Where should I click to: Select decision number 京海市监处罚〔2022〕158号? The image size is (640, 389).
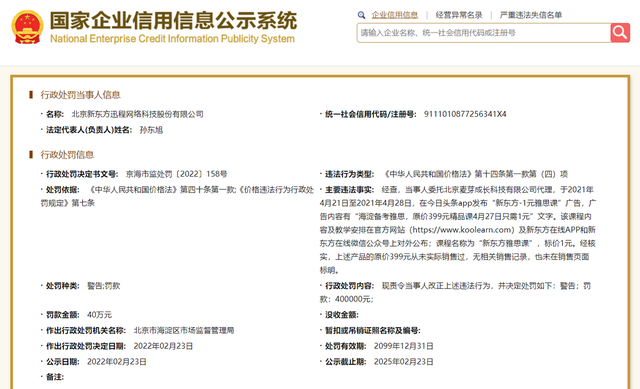pyautogui.click(x=176, y=174)
